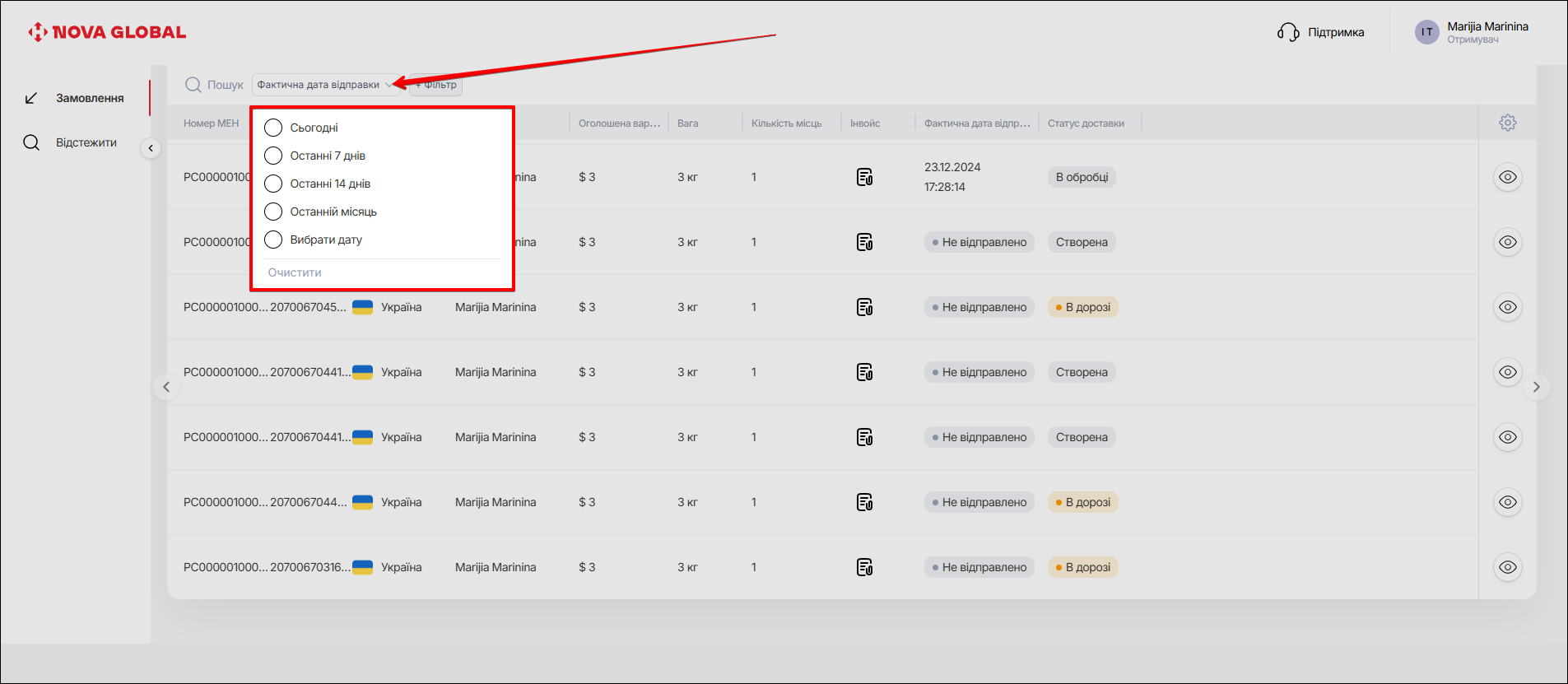Open the Замовлення menu item

point(89,98)
